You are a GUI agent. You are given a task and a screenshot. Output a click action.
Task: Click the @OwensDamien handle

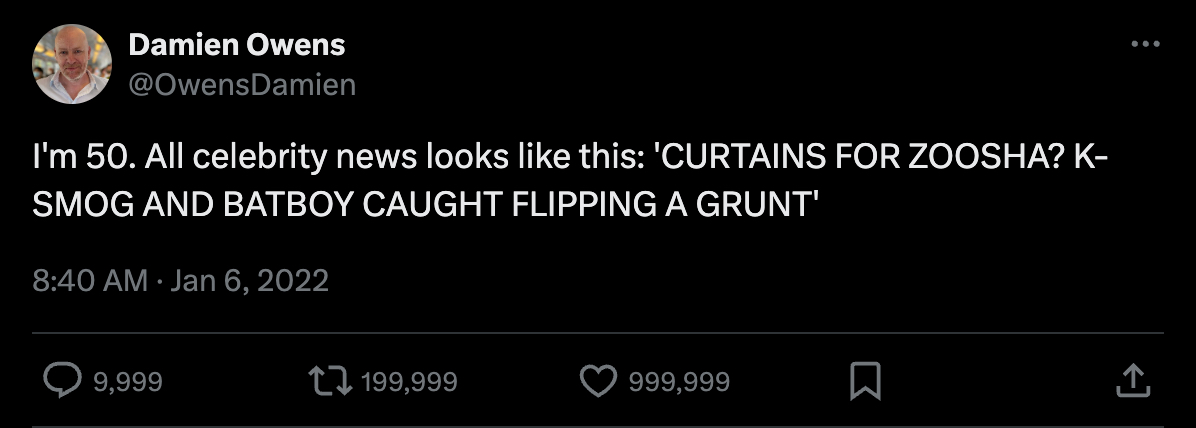click(x=242, y=85)
